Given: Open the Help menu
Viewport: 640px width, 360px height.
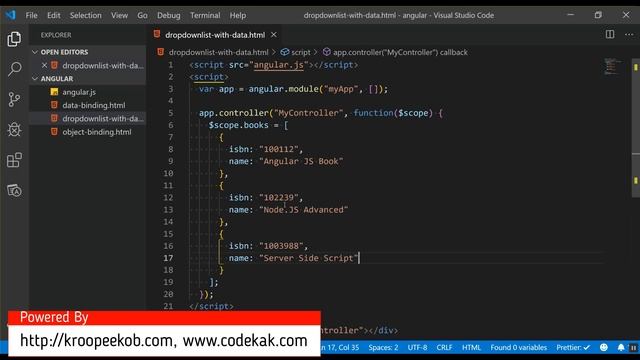Looking at the screenshot, I should (x=238, y=15).
